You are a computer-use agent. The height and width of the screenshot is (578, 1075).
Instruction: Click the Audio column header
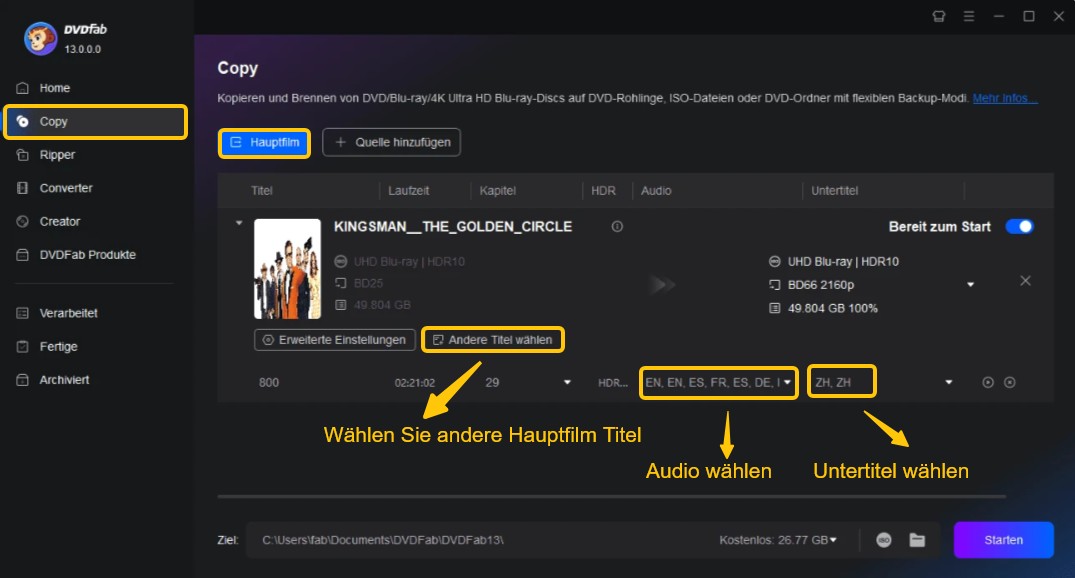pyautogui.click(x=656, y=191)
